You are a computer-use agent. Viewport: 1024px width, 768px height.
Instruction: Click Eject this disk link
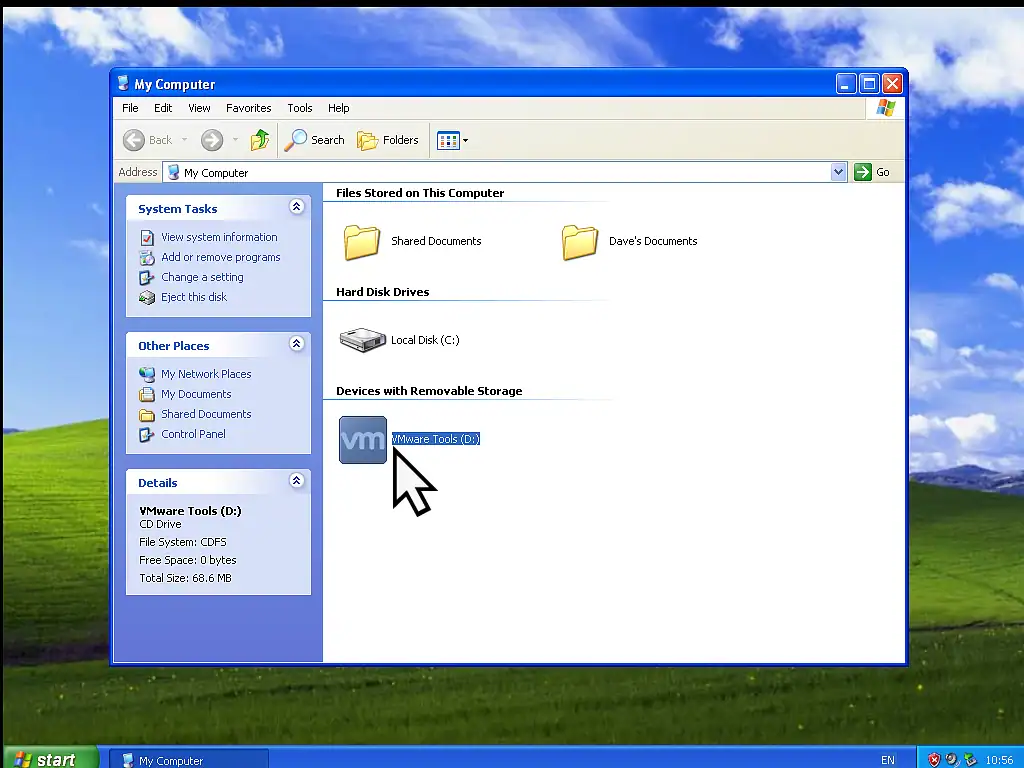[x=194, y=297]
